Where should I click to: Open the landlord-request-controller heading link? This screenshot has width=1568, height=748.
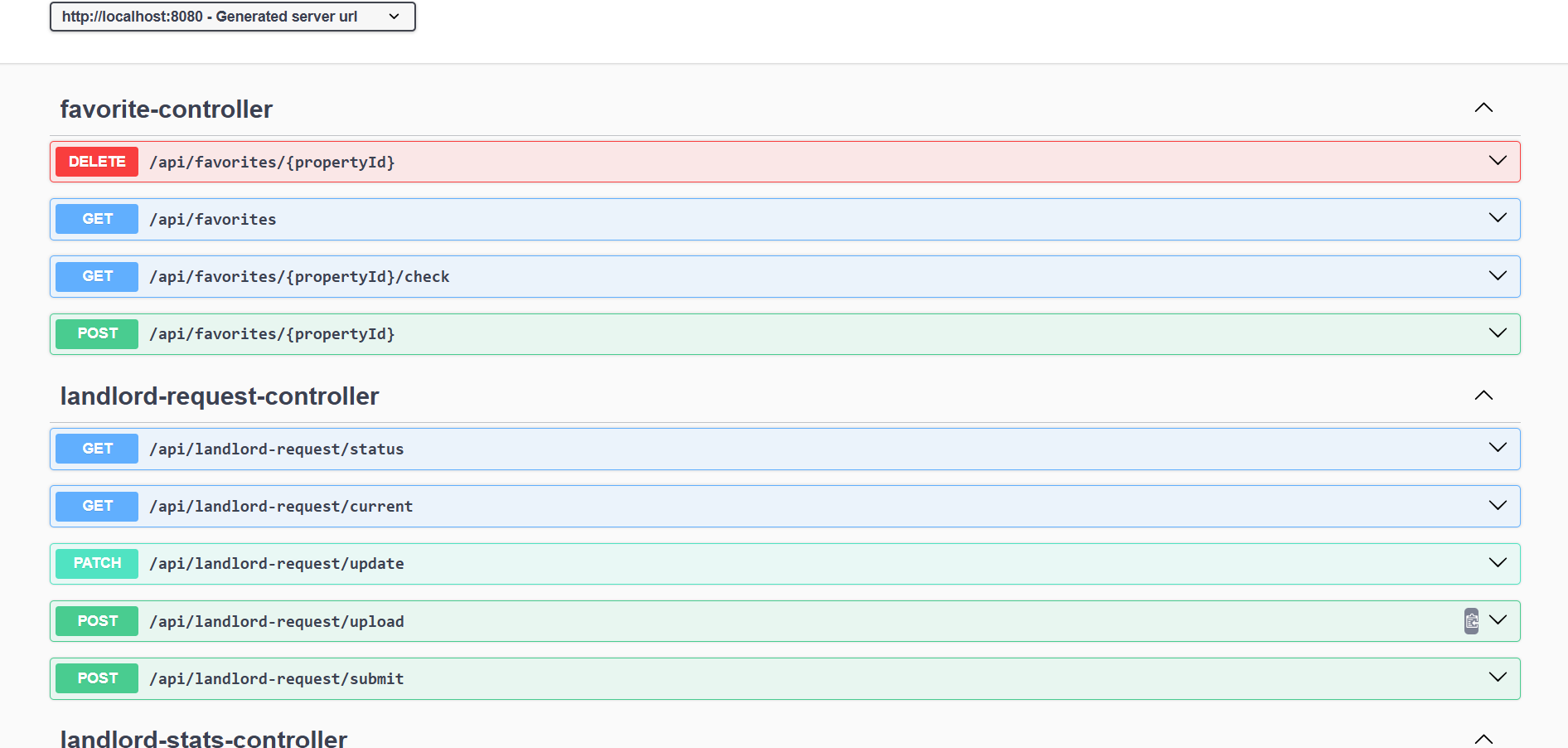[x=220, y=396]
